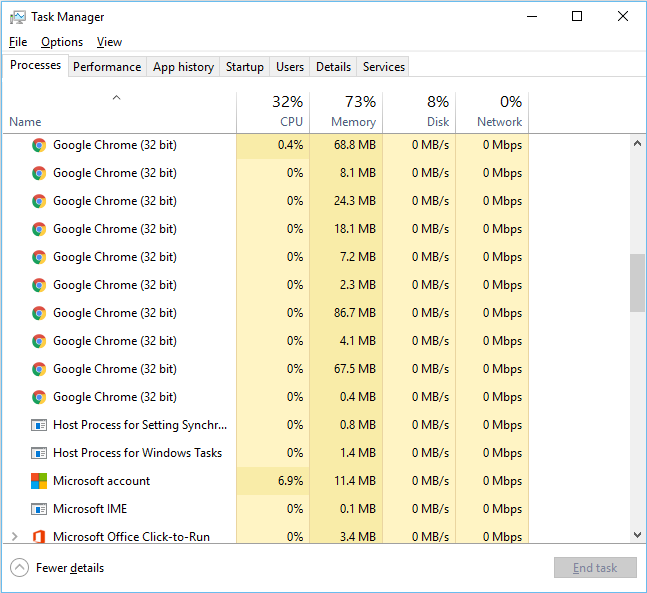
Task: Click the 24.3 MB memory value
Action: [x=355, y=201]
